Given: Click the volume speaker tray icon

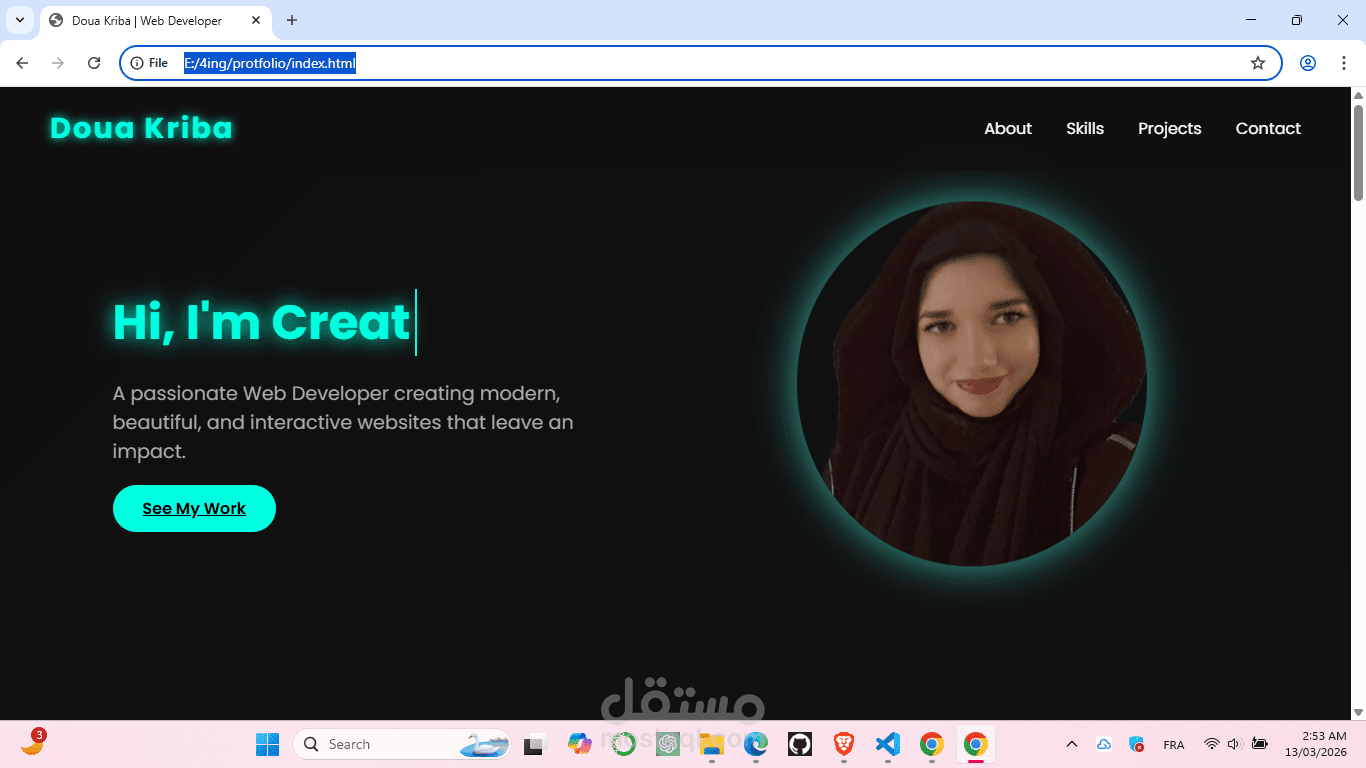Looking at the screenshot, I should (x=1235, y=744).
